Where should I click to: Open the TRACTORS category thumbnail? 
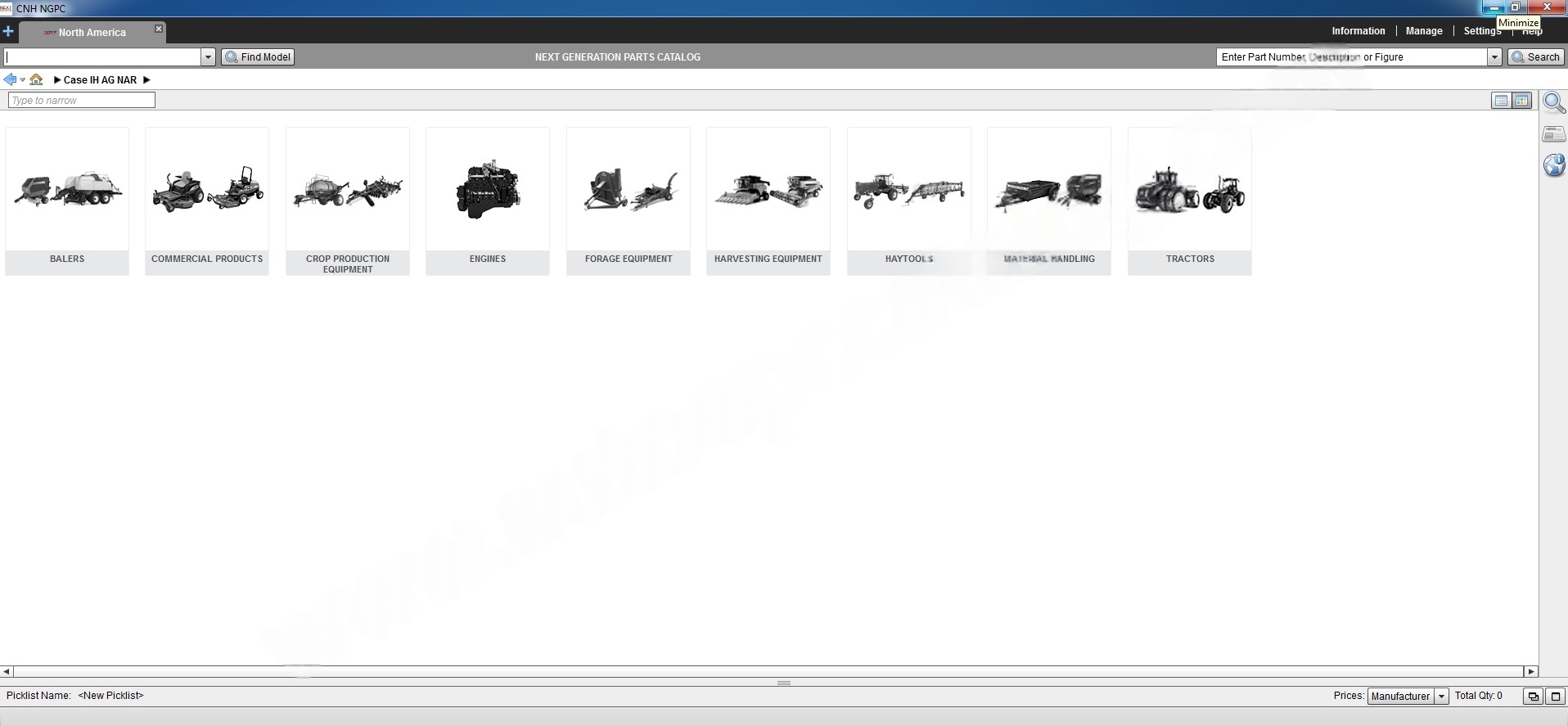pos(1189,201)
